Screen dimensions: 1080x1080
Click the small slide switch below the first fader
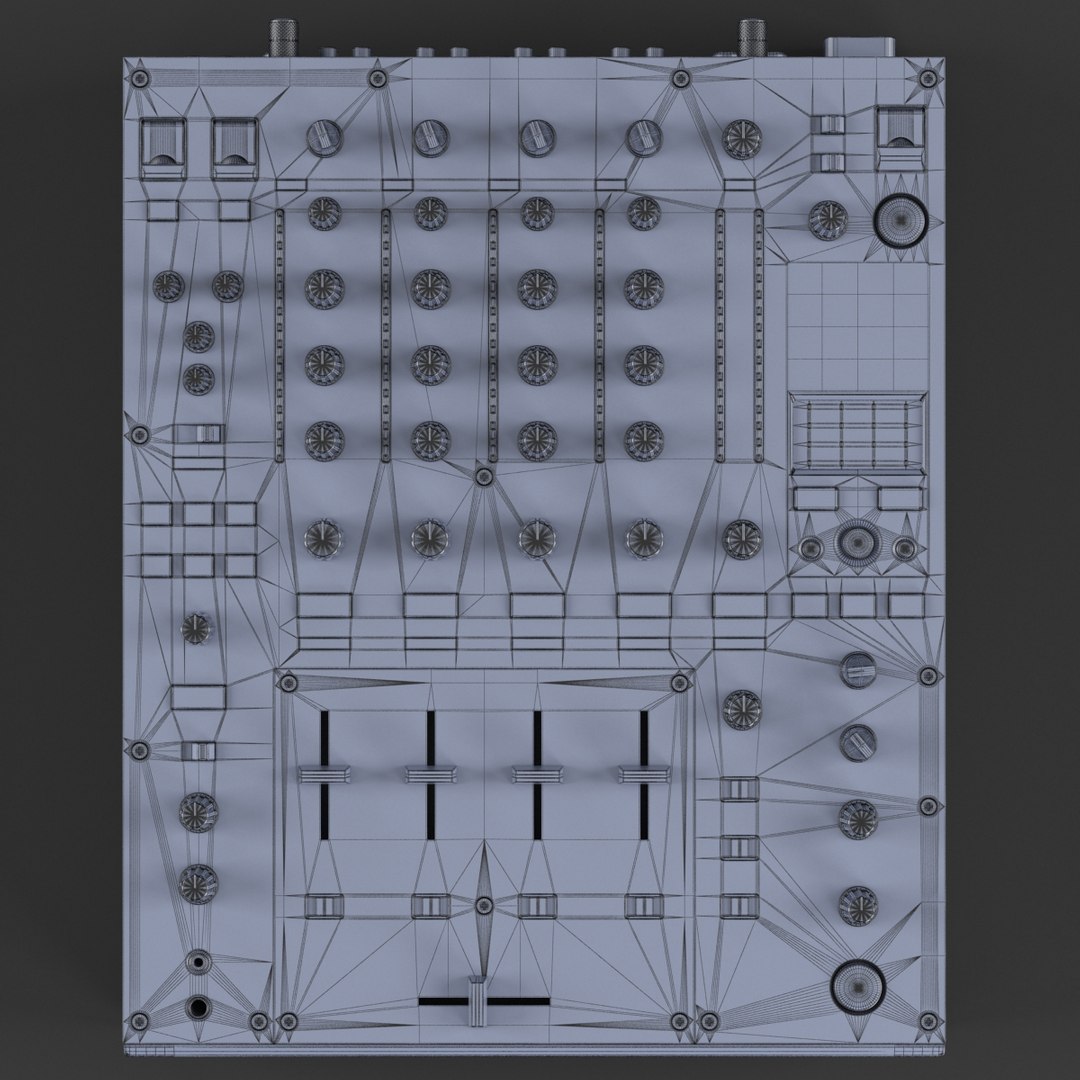point(324,905)
